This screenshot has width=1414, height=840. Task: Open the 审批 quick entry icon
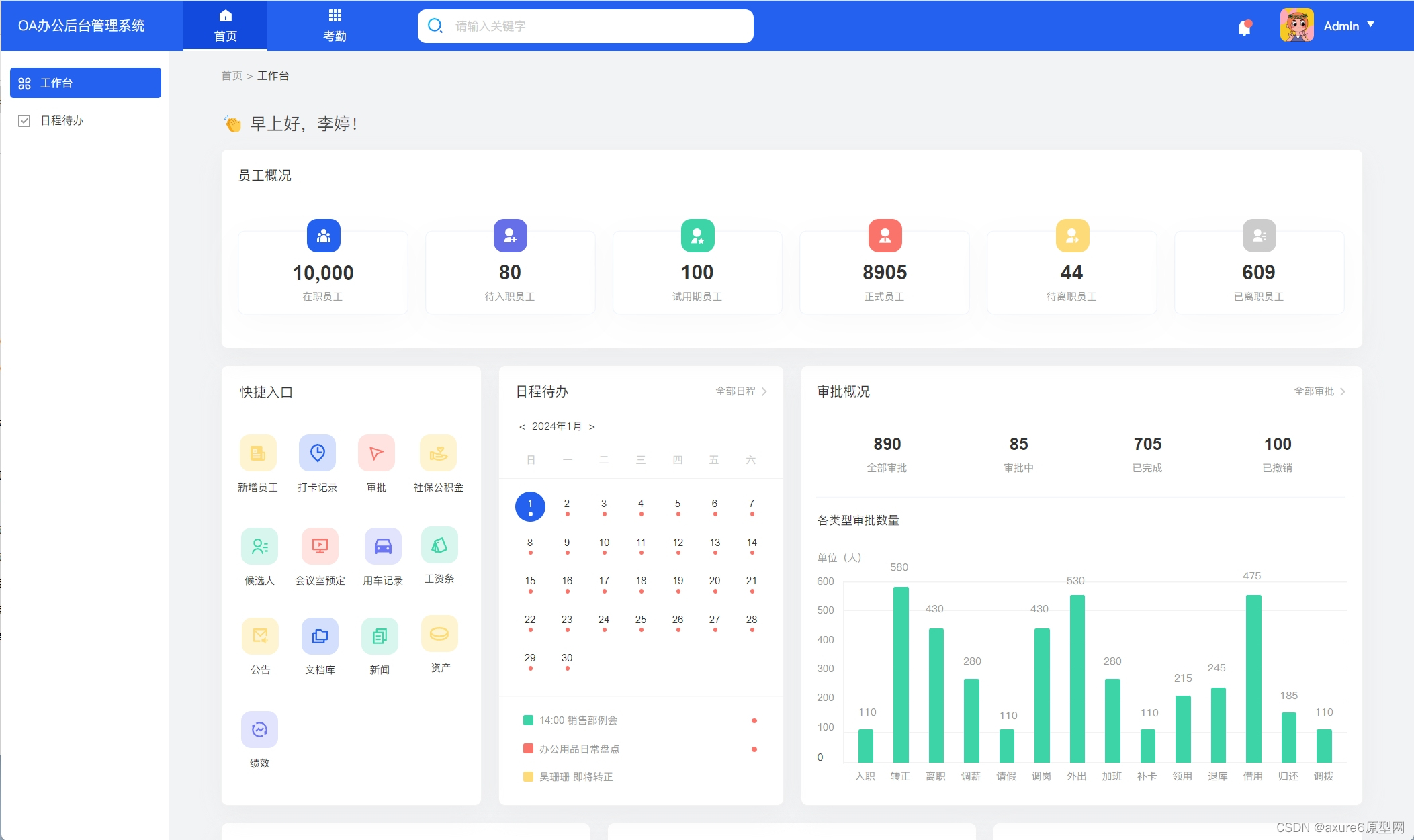tap(375, 453)
